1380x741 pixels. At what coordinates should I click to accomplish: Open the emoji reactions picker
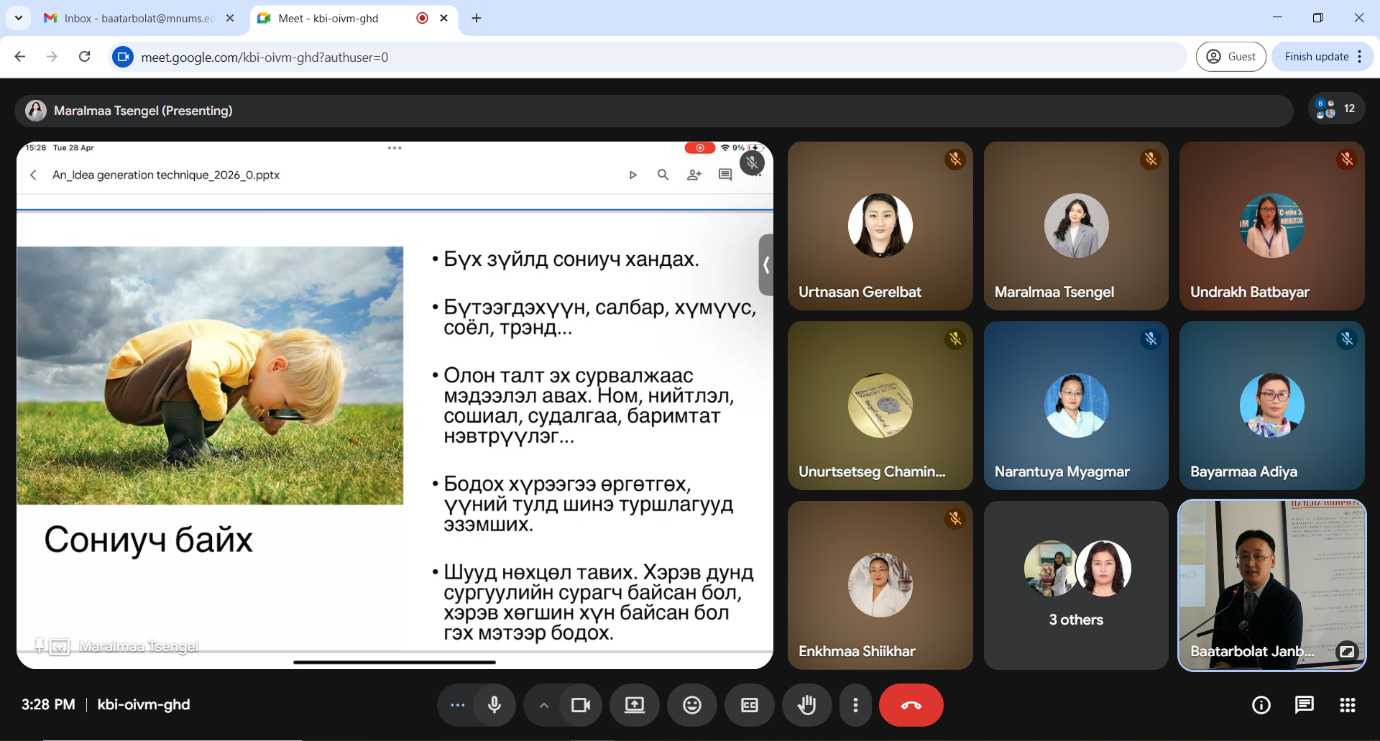click(x=692, y=705)
